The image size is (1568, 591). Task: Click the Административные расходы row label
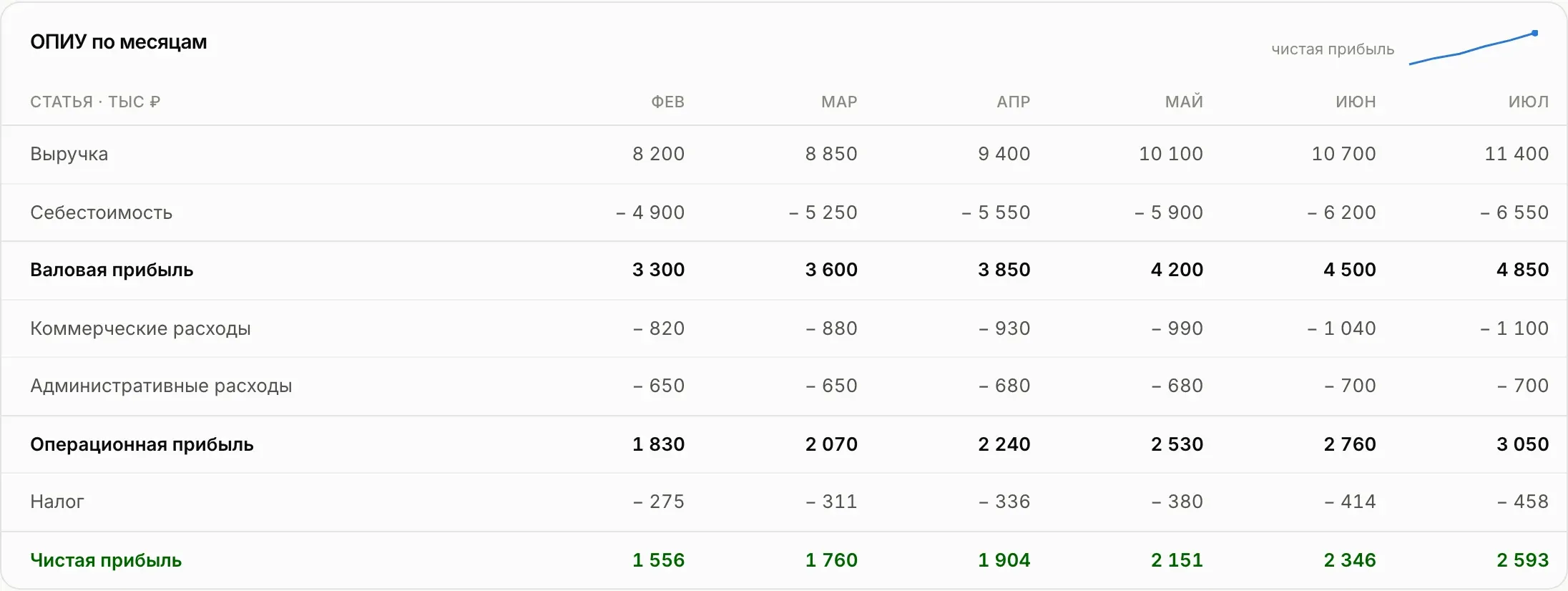(161, 386)
